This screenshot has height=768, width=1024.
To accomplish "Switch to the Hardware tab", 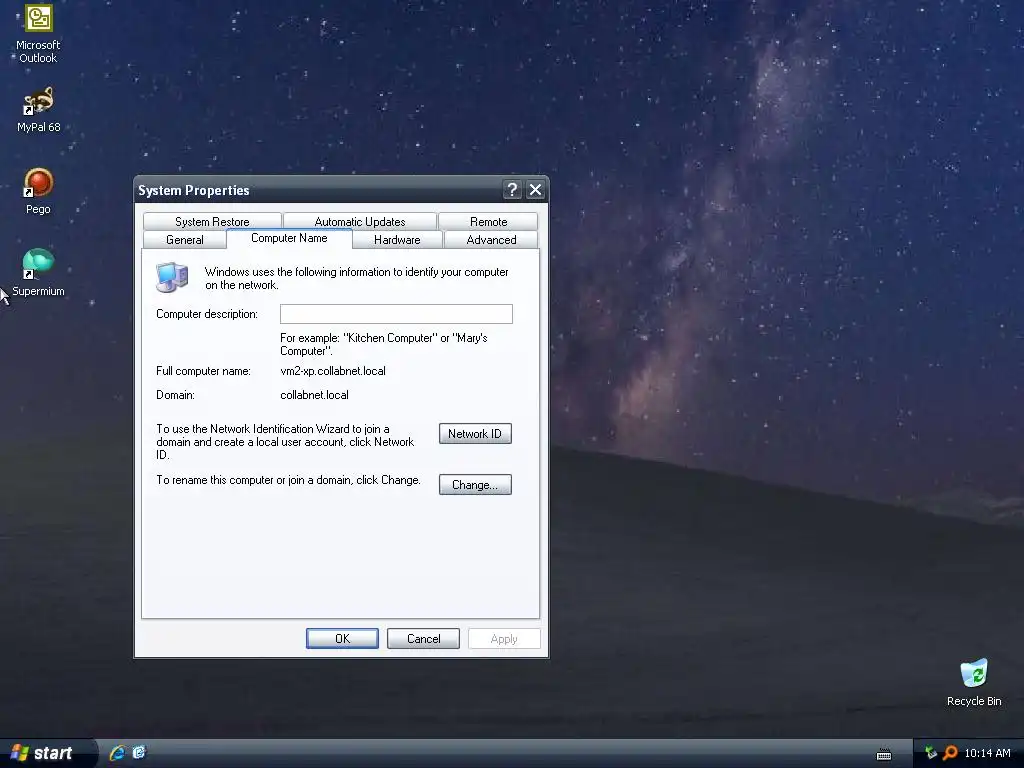I will coord(397,240).
